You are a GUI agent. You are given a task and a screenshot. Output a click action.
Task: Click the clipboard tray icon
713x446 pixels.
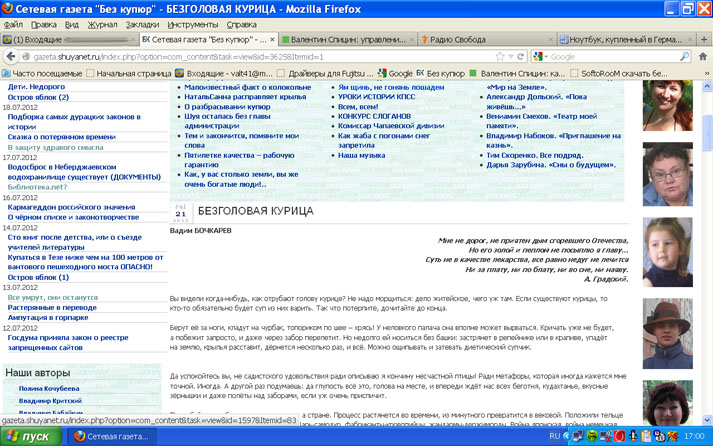pyautogui.click(x=646, y=436)
